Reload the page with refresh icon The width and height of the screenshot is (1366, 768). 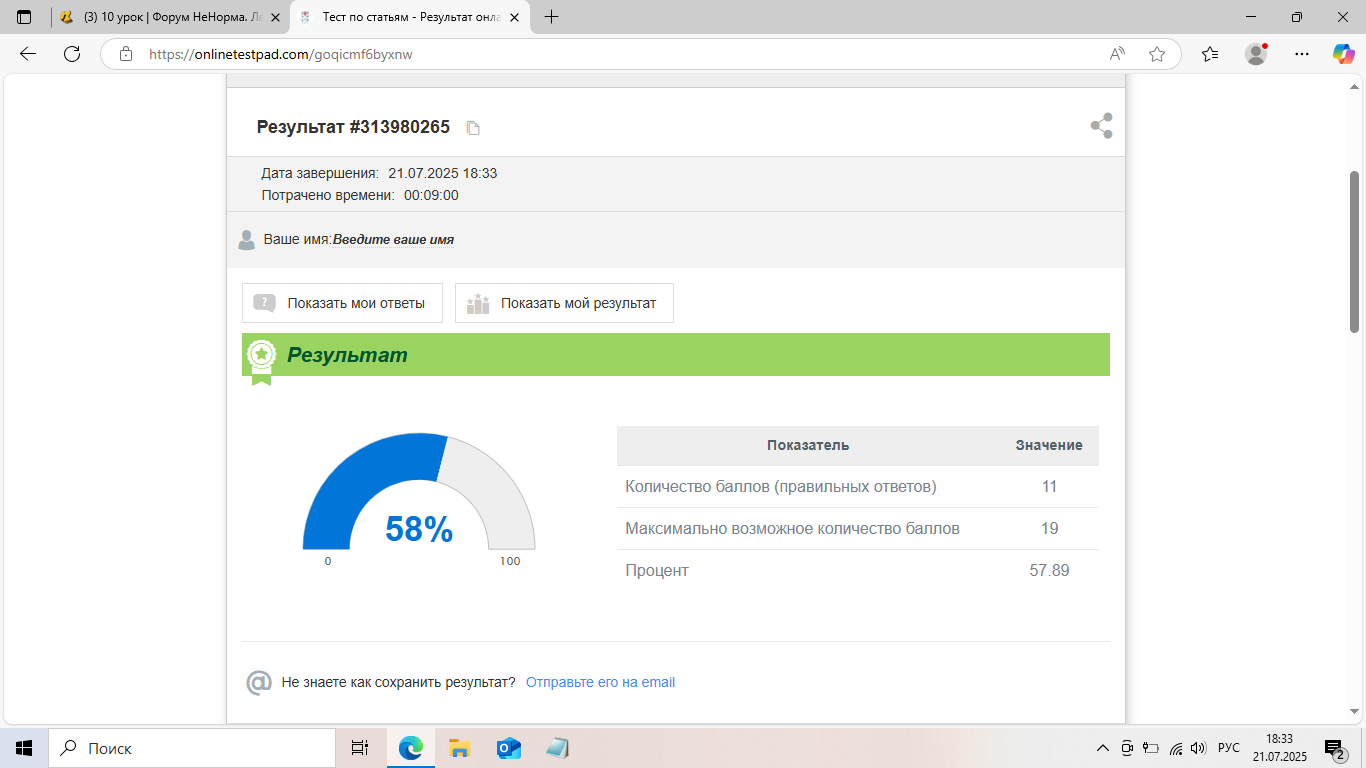72,54
